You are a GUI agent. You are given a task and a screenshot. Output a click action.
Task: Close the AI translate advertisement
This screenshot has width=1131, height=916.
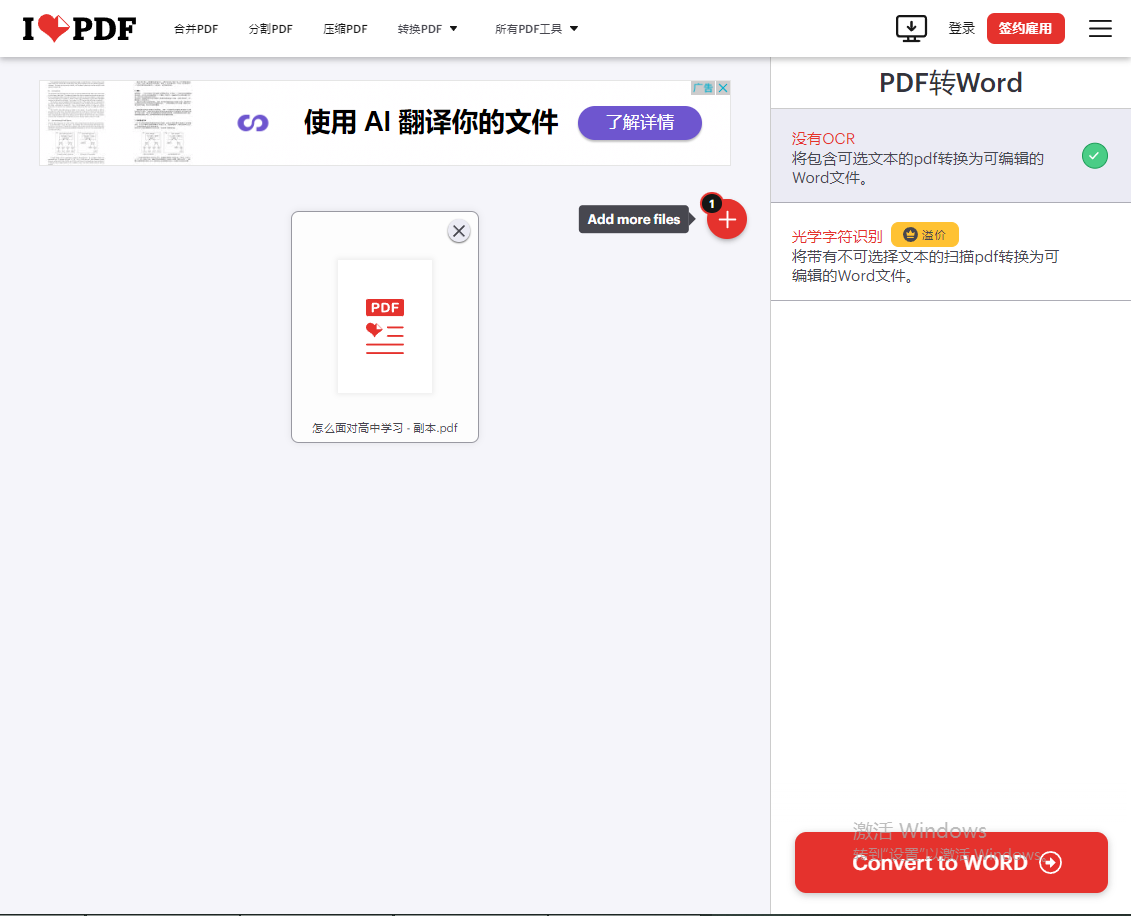coord(723,88)
